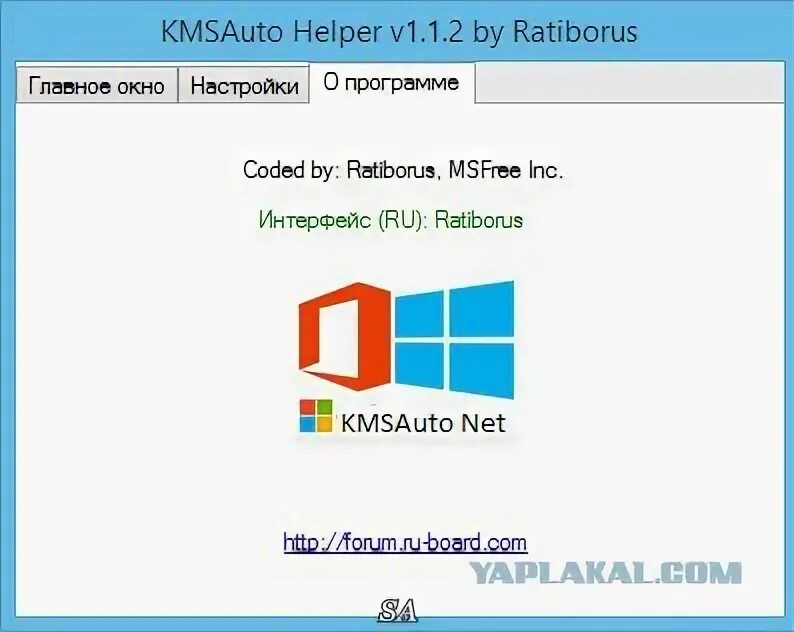The image size is (794, 632).
Task: Click the Coded by Ratiborus text
Action: pyautogui.click(x=403, y=170)
